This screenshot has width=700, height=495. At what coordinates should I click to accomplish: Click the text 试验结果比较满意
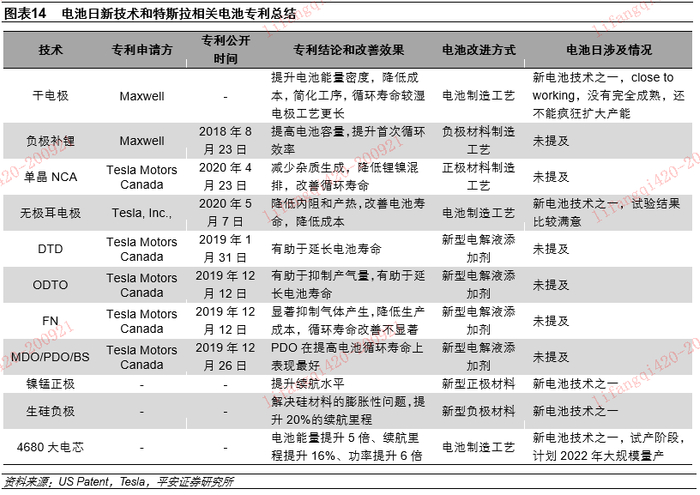[x=606, y=213]
